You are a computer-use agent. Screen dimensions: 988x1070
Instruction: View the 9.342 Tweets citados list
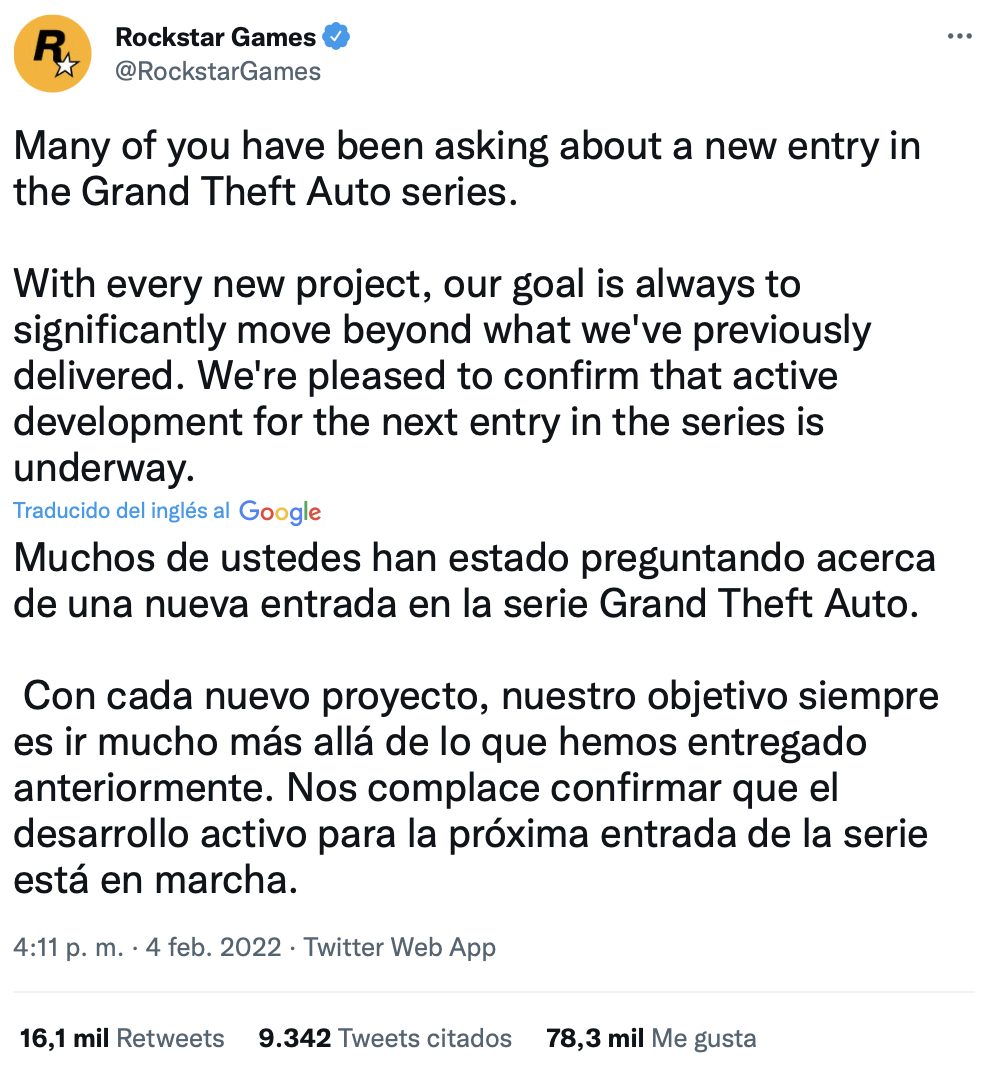385,1038
